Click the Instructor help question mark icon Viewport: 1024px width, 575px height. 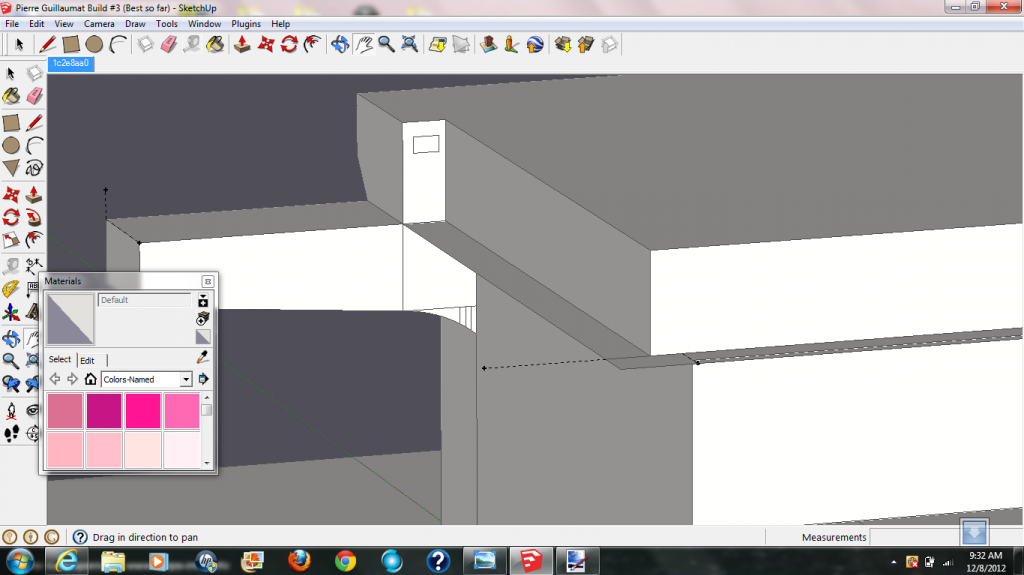pyautogui.click(x=80, y=537)
